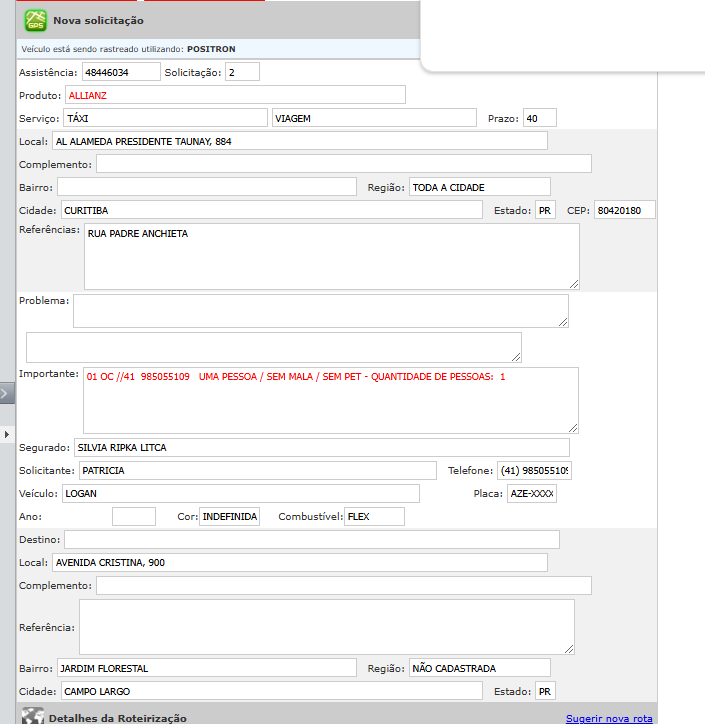Select the CEP field
Image resolution: width=705 pixels, height=724 pixels.
[x=624, y=210]
